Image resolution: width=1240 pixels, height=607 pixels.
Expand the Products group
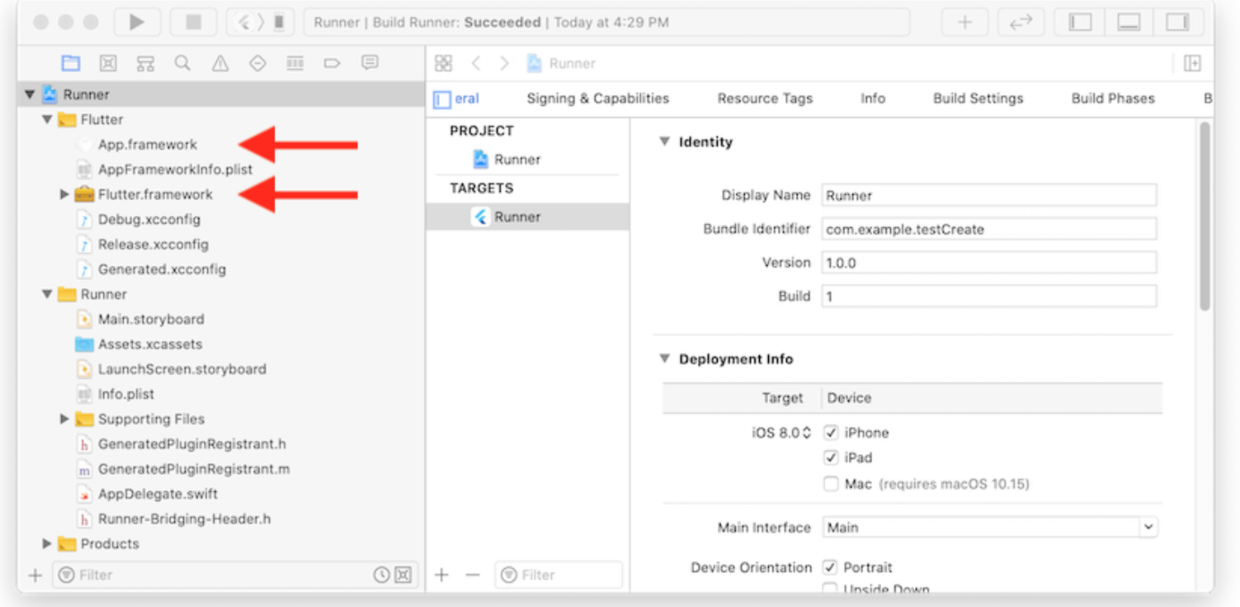[46, 543]
